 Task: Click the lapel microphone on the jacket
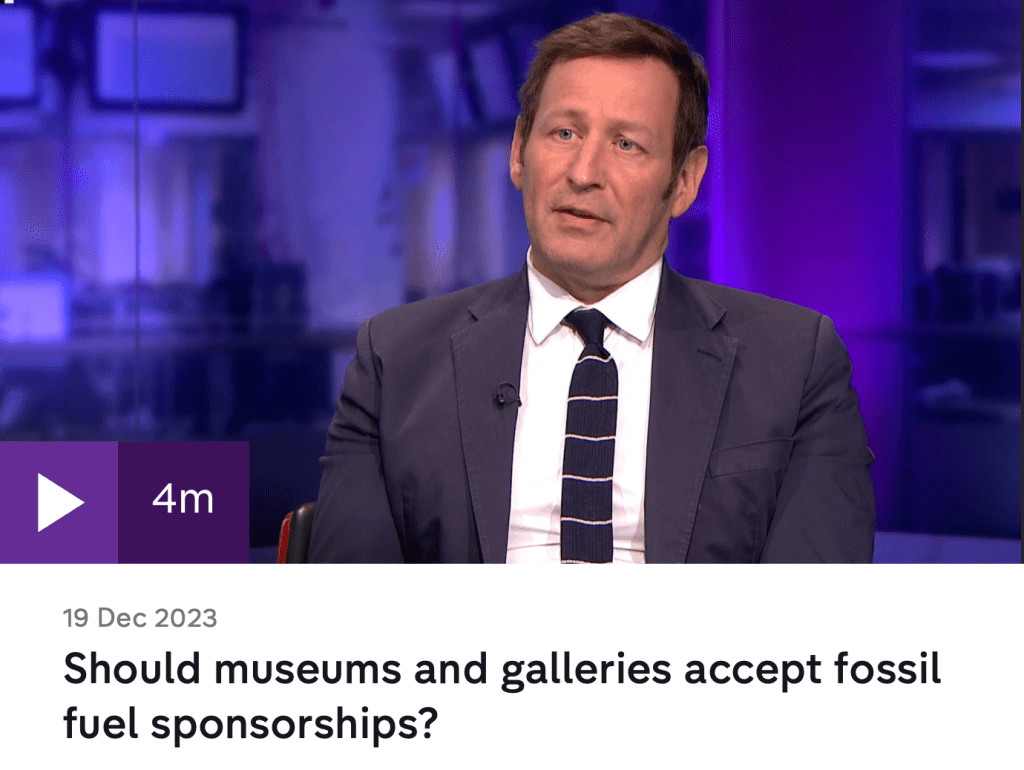point(505,395)
